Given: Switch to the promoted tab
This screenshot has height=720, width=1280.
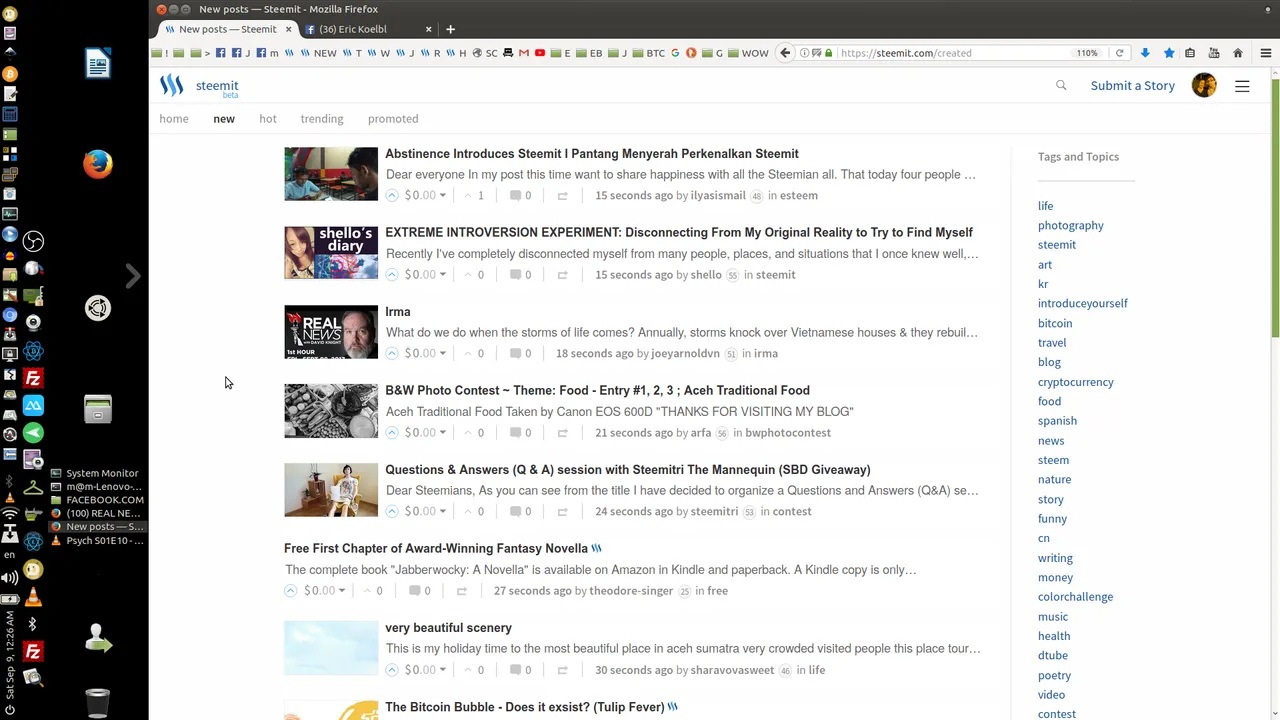Looking at the screenshot, I should tap(393, 118).
